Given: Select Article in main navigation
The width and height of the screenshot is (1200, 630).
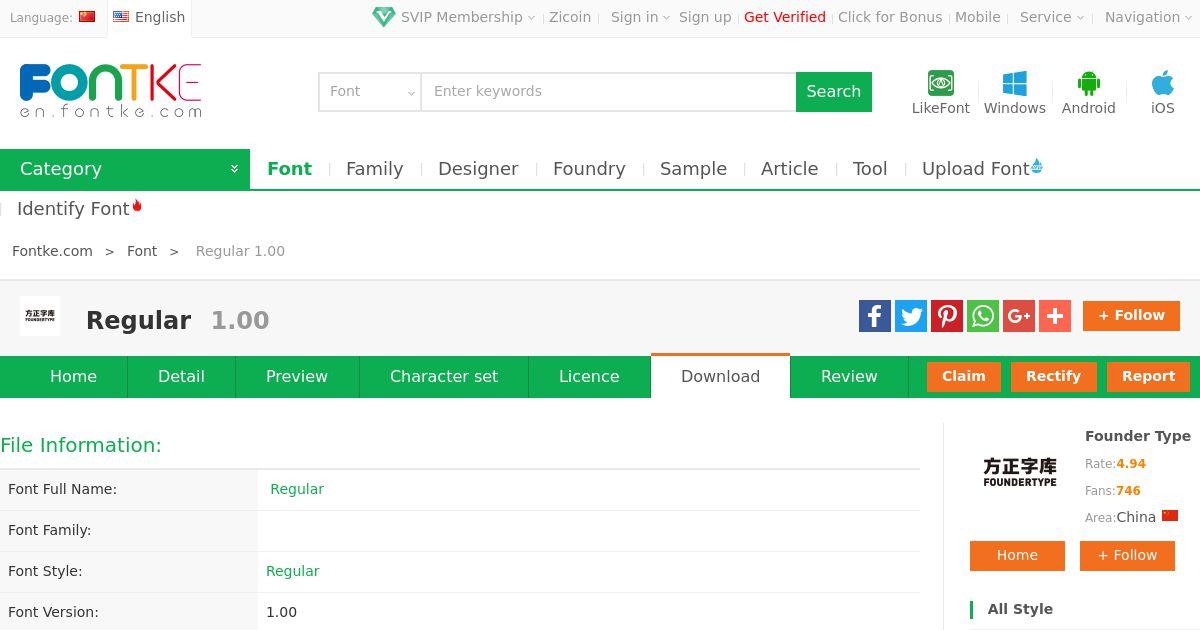Looking at the screenshot, I should pos(790,169).
